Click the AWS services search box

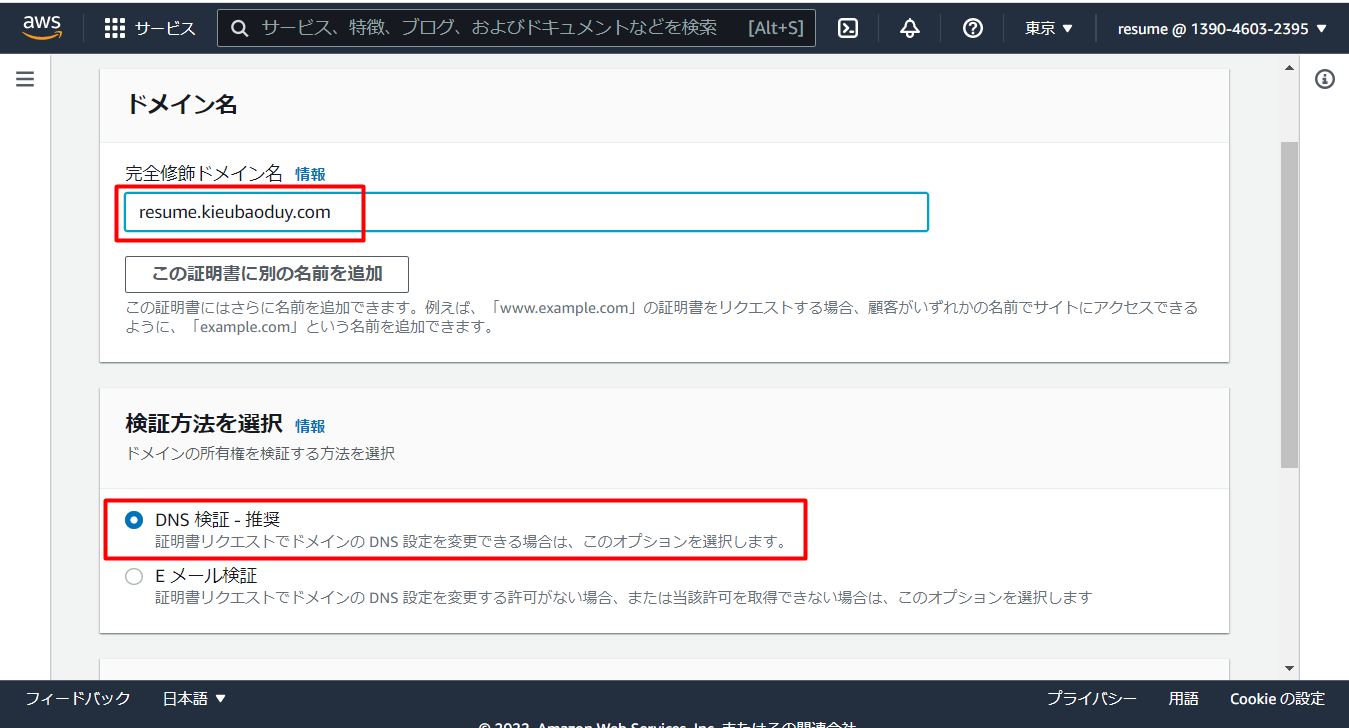pos(516,28)
